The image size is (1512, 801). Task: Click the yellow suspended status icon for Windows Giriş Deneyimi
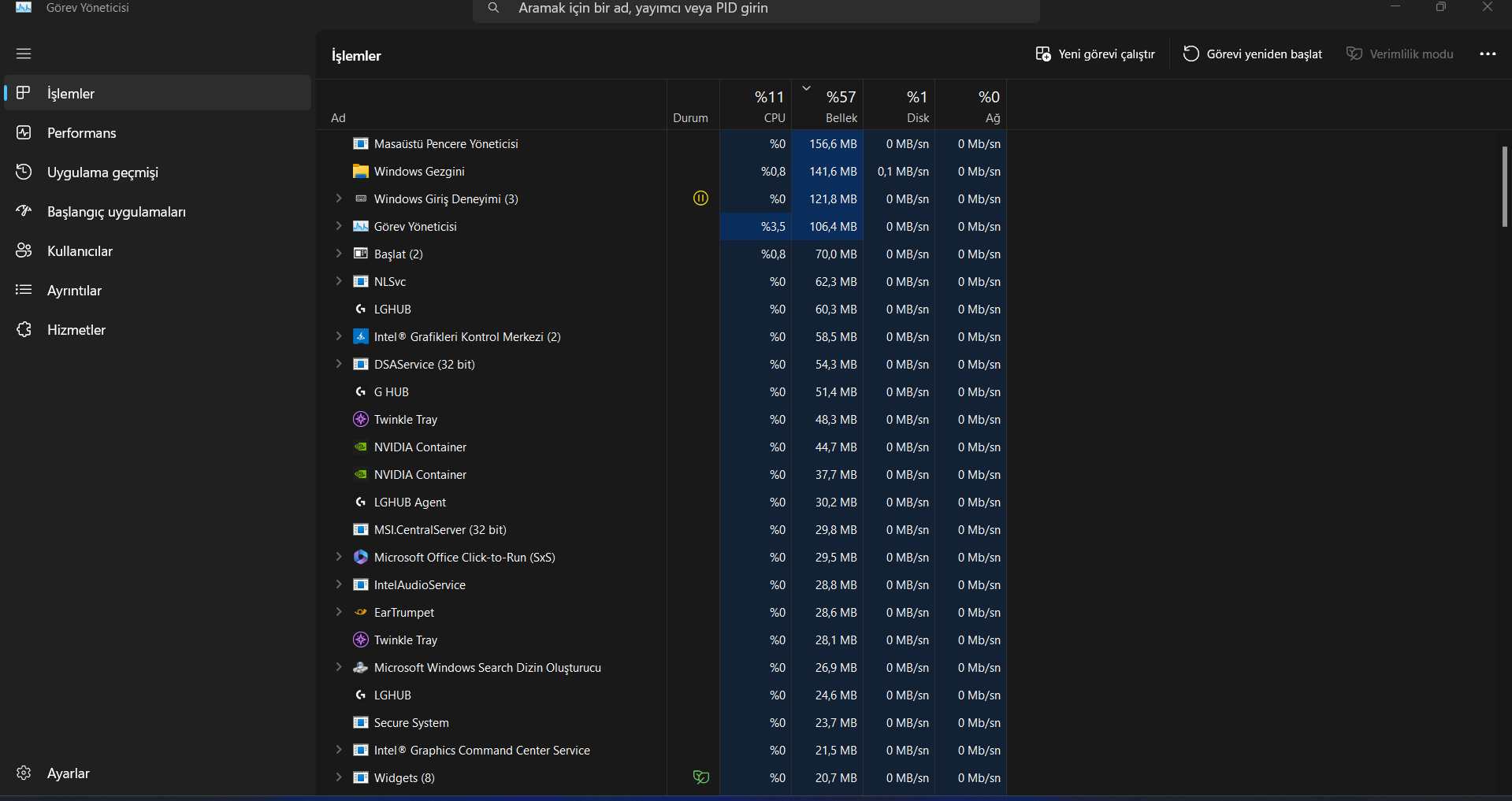click(700, 198)
